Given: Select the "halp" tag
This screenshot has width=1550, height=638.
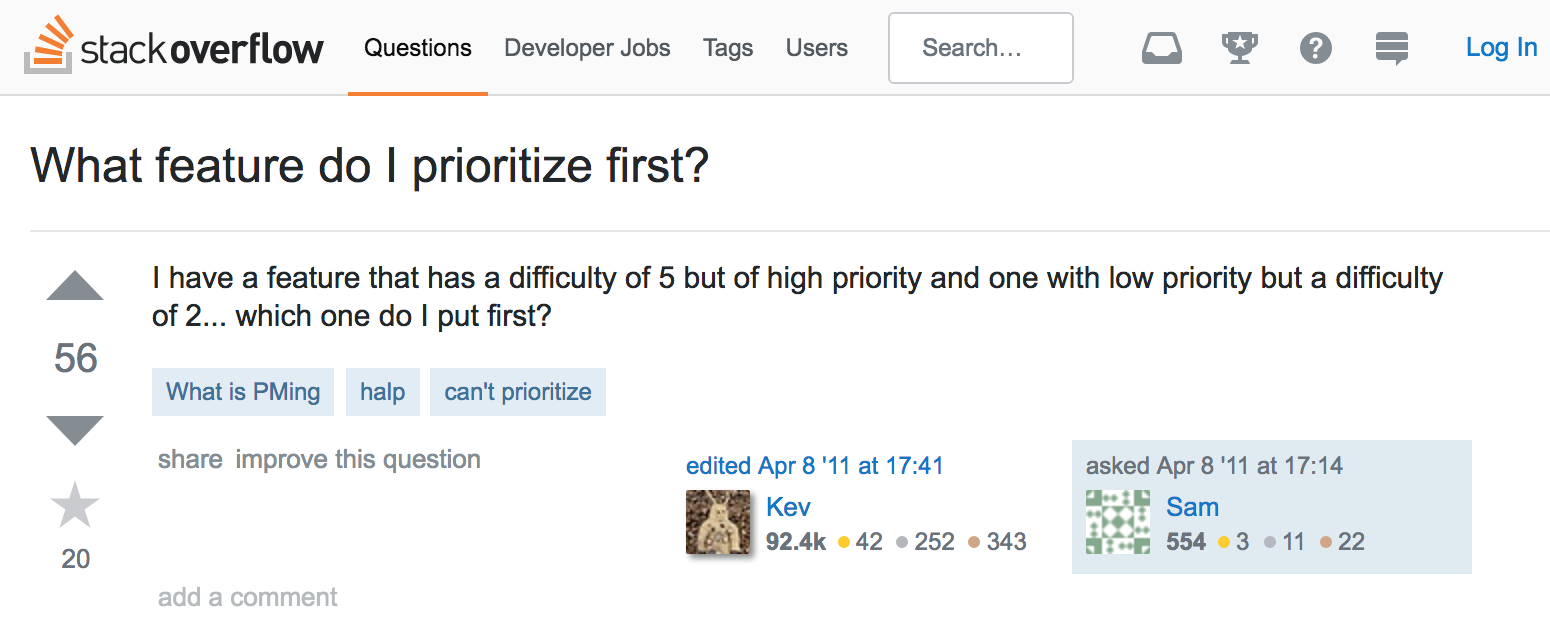Looking at the screenshot, I should click(383, 392).
